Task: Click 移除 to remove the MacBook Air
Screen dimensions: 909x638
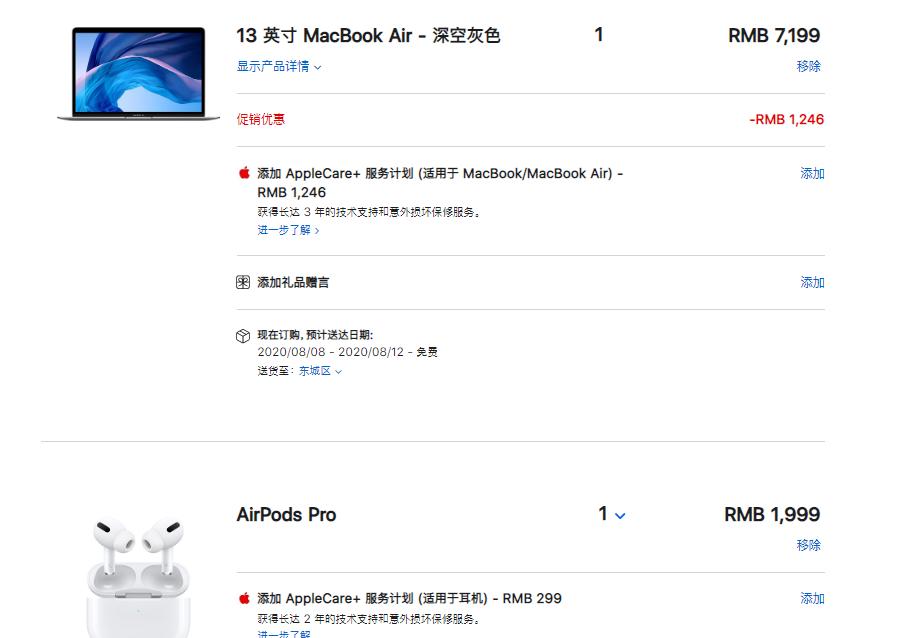Action: coord(810,67)
